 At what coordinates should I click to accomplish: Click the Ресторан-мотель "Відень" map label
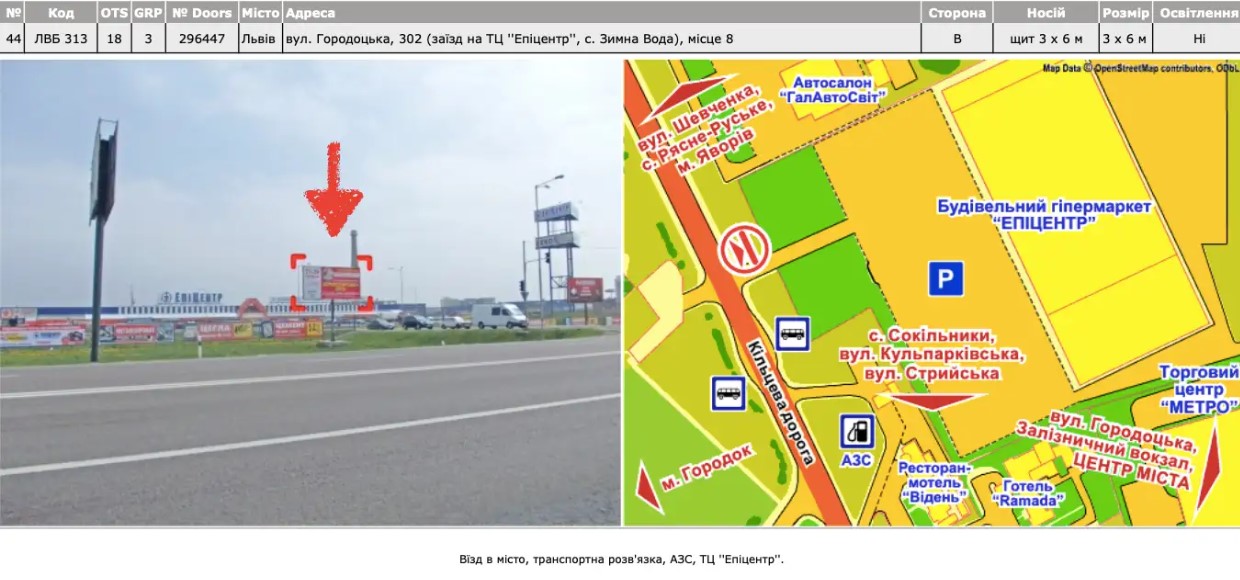pyautogui.click(x=934, y=481)
